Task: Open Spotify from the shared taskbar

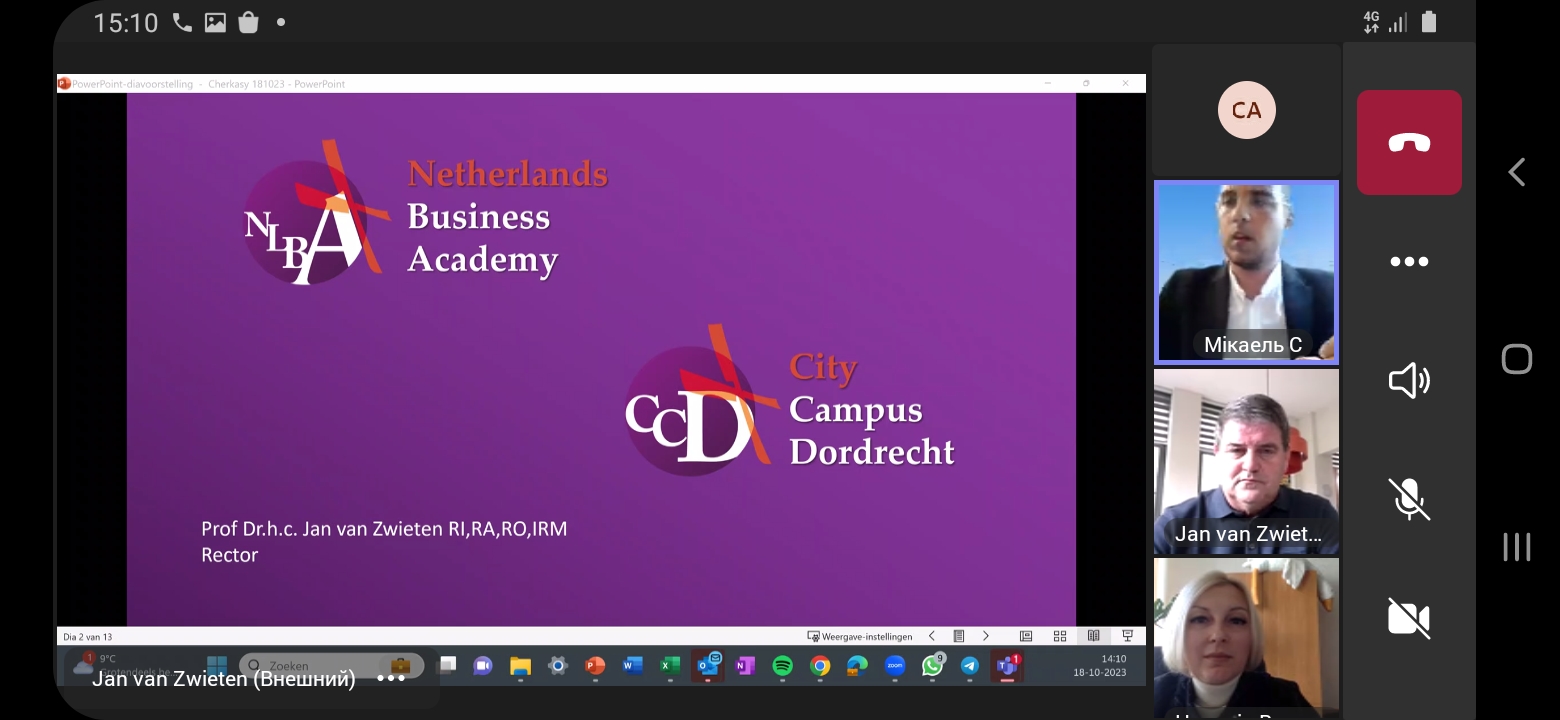Action: (783, 665)
